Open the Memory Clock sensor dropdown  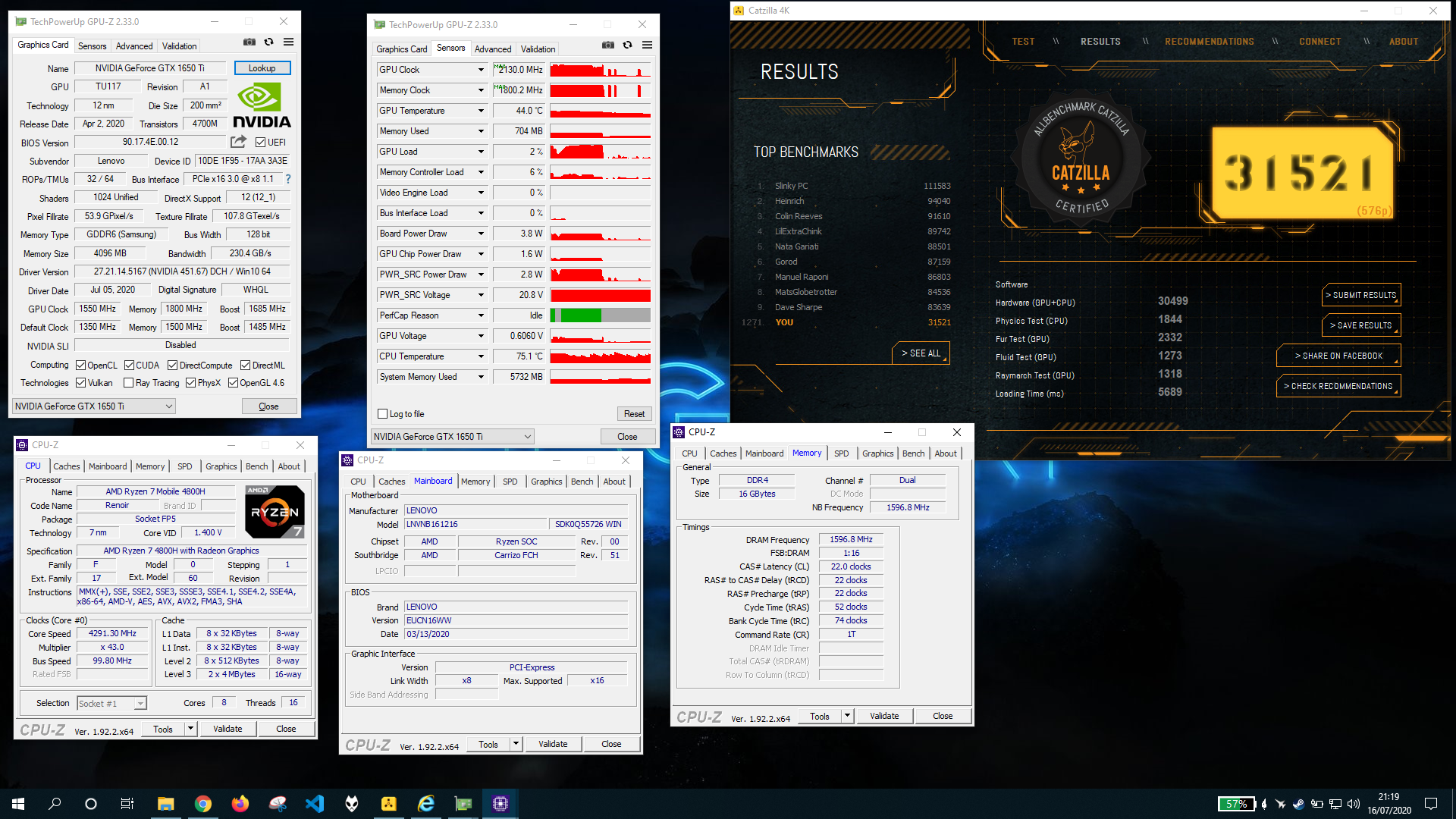click(481, 90)
